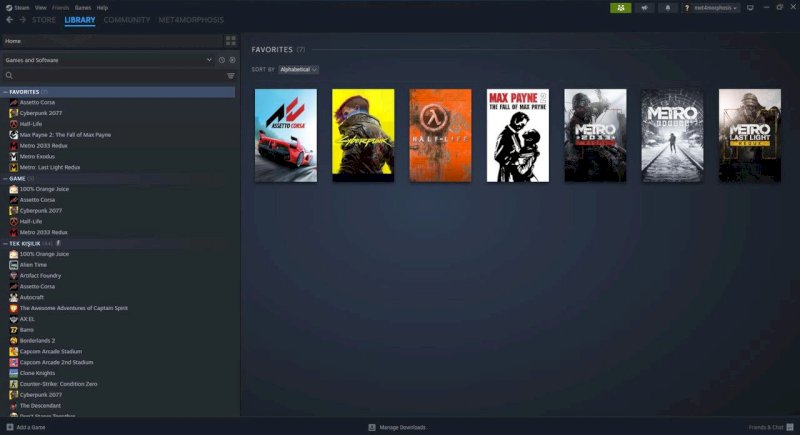
Task: Go forward with the right arrow button
Action: 22,20
